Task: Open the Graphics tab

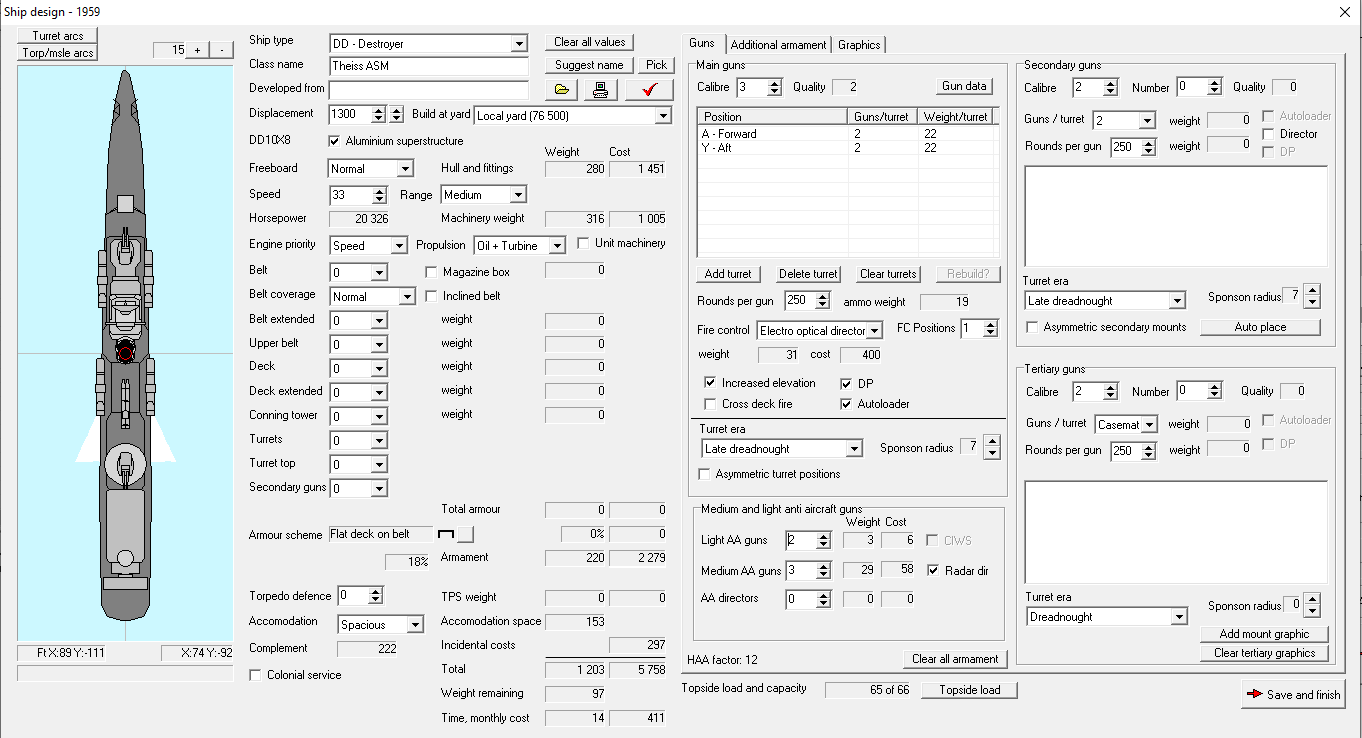Action: pos(859,45)
